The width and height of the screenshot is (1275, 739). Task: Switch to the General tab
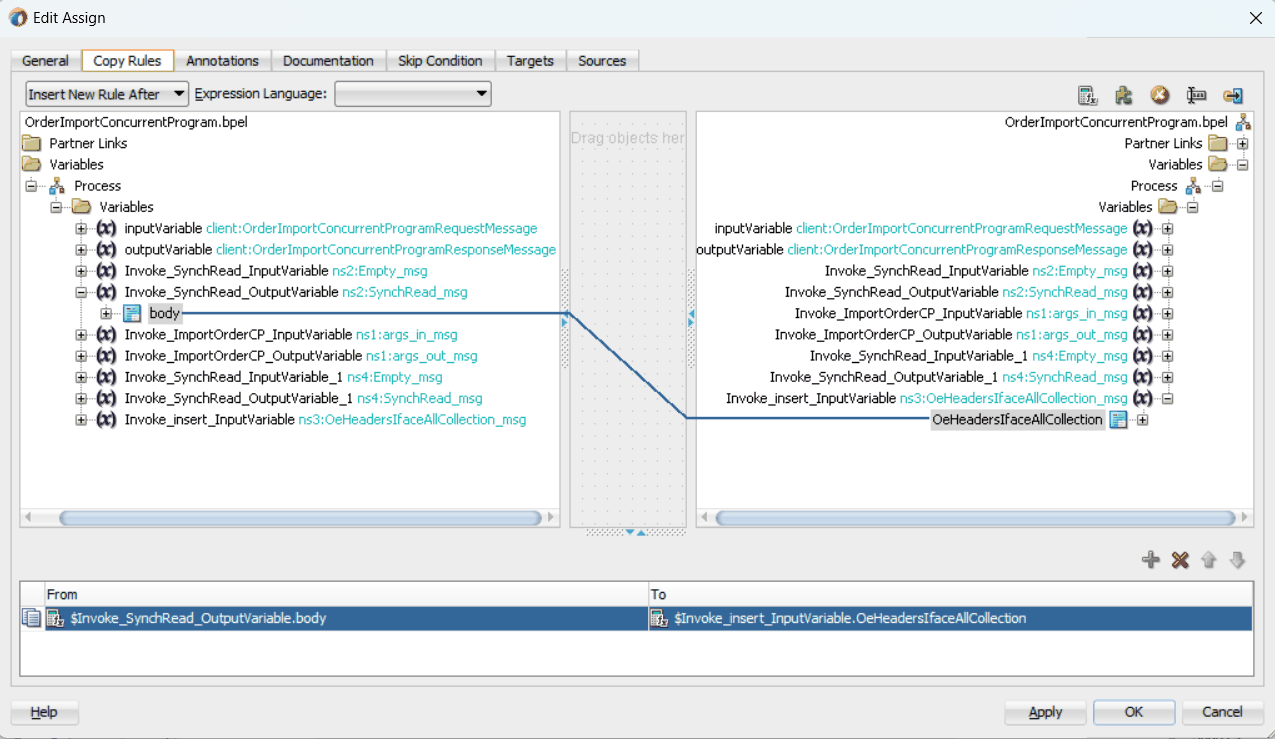click(x=46, y=61)
